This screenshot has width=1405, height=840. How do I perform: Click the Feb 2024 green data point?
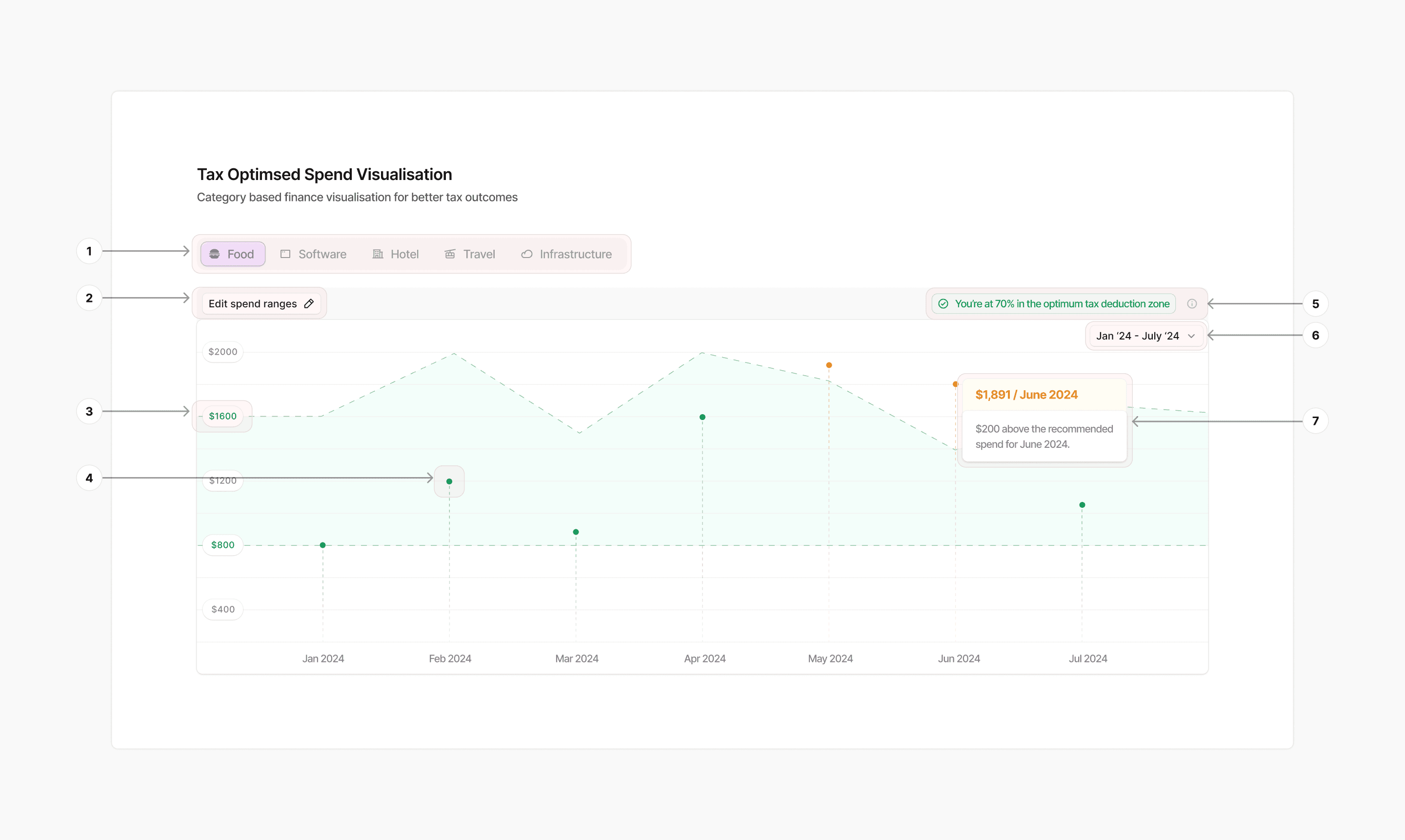tap(449, 481)
